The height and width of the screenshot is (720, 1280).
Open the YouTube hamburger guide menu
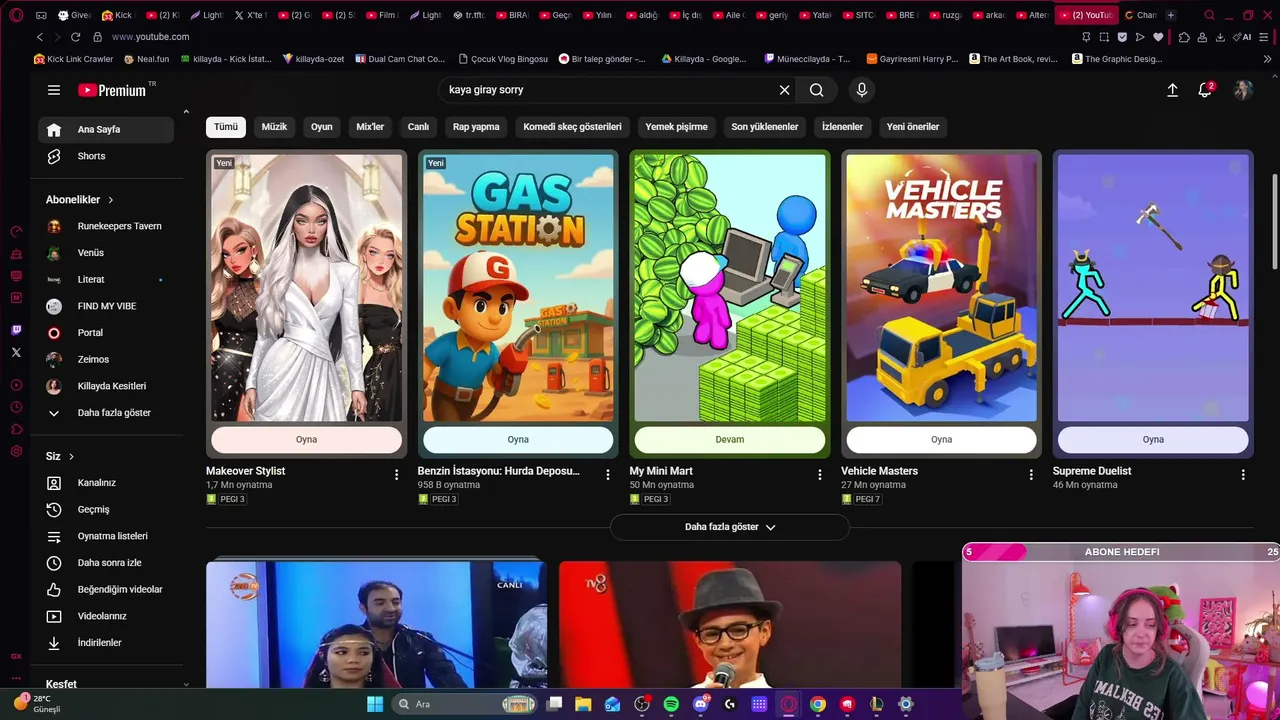click(54, 90)
